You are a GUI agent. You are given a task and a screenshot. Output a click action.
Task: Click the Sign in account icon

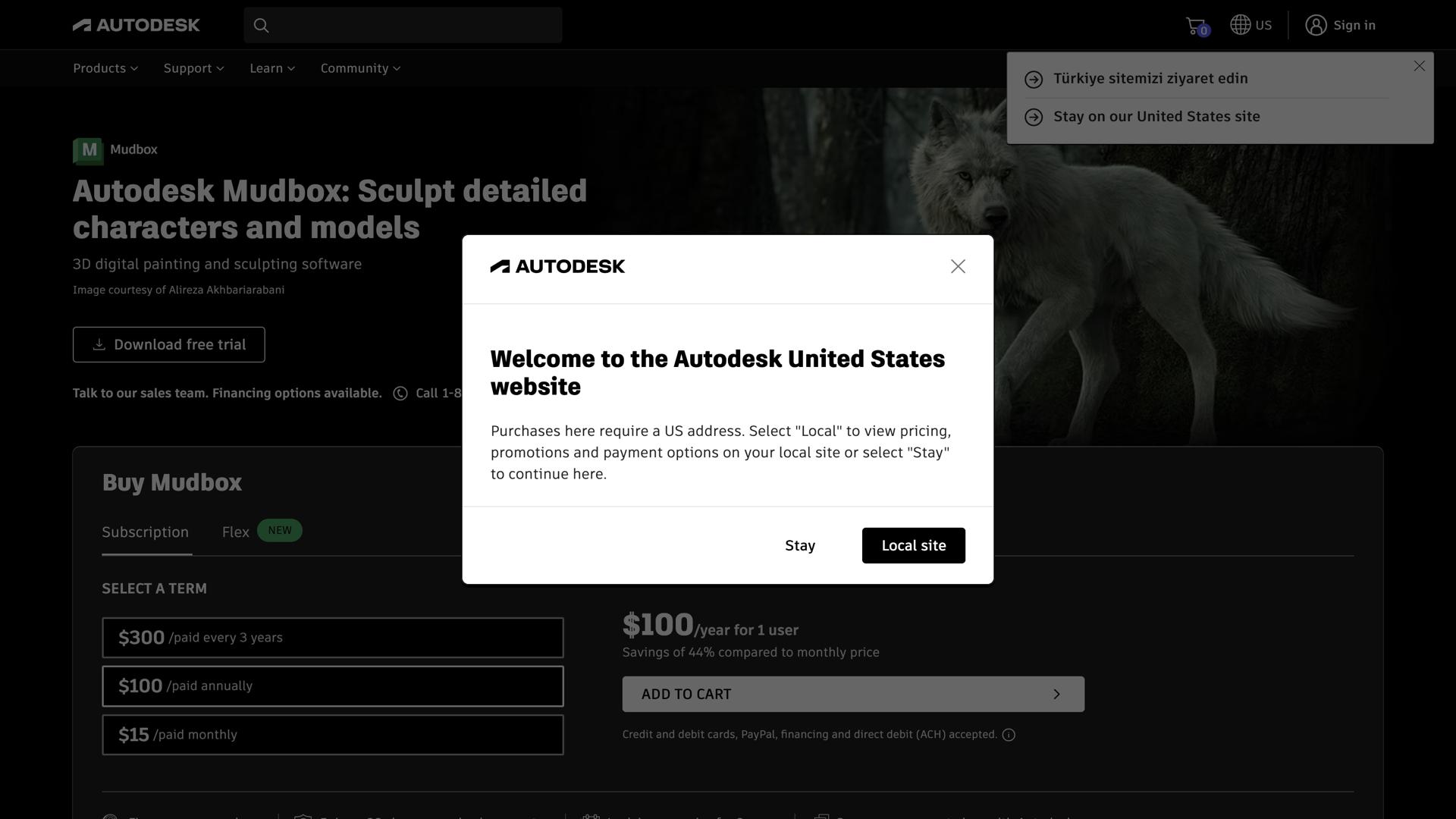[x=1316, y=25]
